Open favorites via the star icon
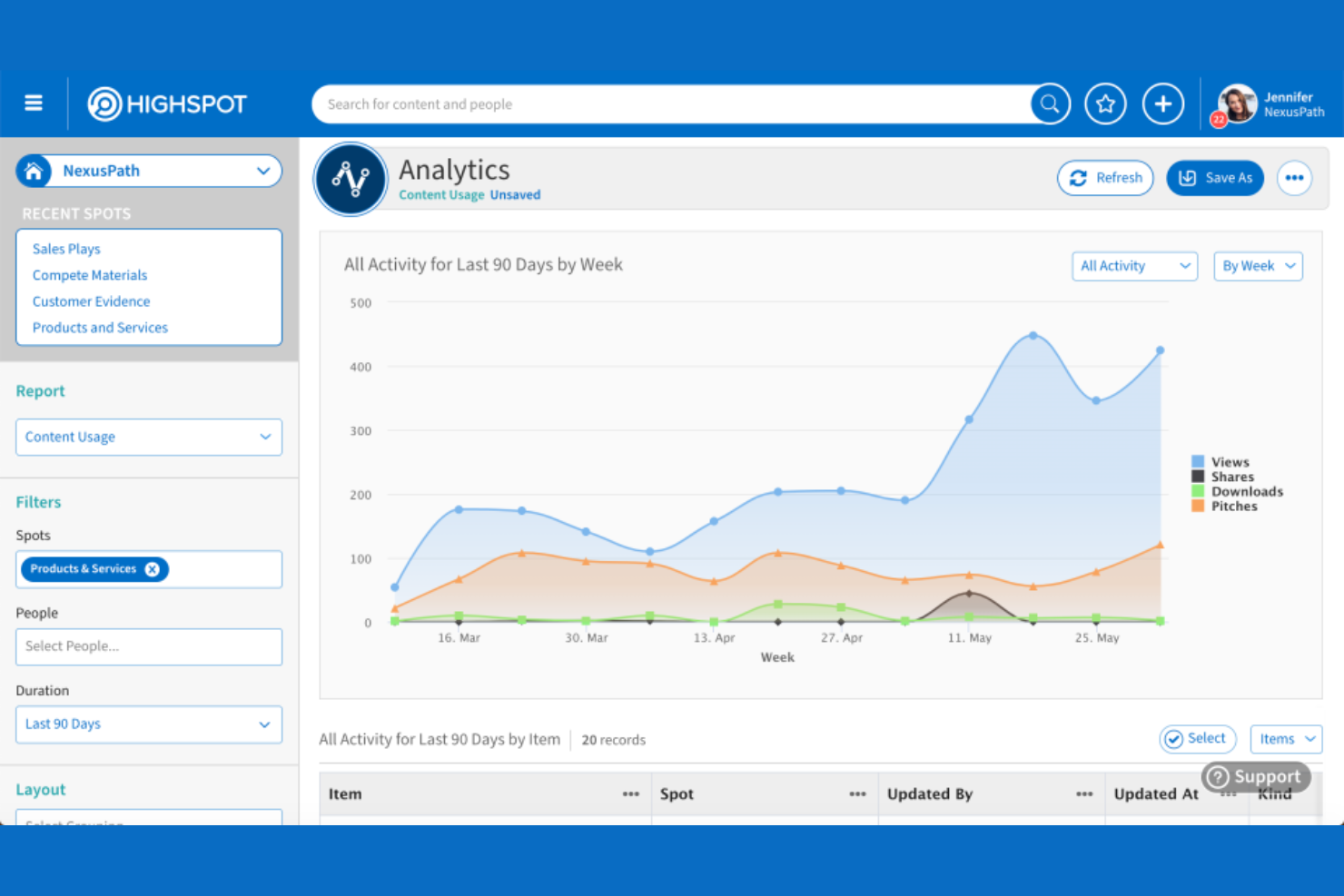The height and width of the screenshot is (896, 1344). point(1105,103)
